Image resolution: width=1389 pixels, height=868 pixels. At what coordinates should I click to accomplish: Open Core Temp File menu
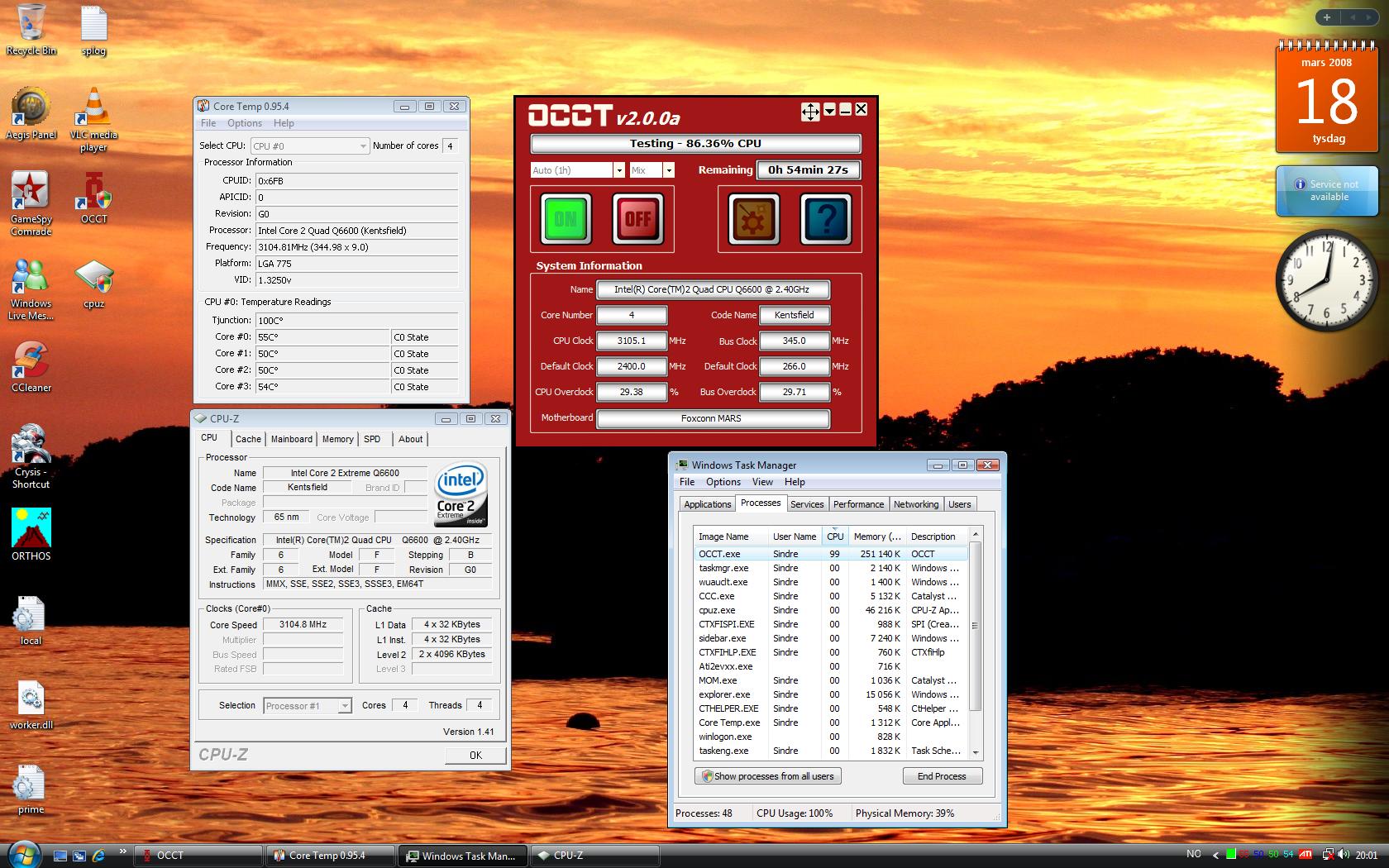[208, 123]
